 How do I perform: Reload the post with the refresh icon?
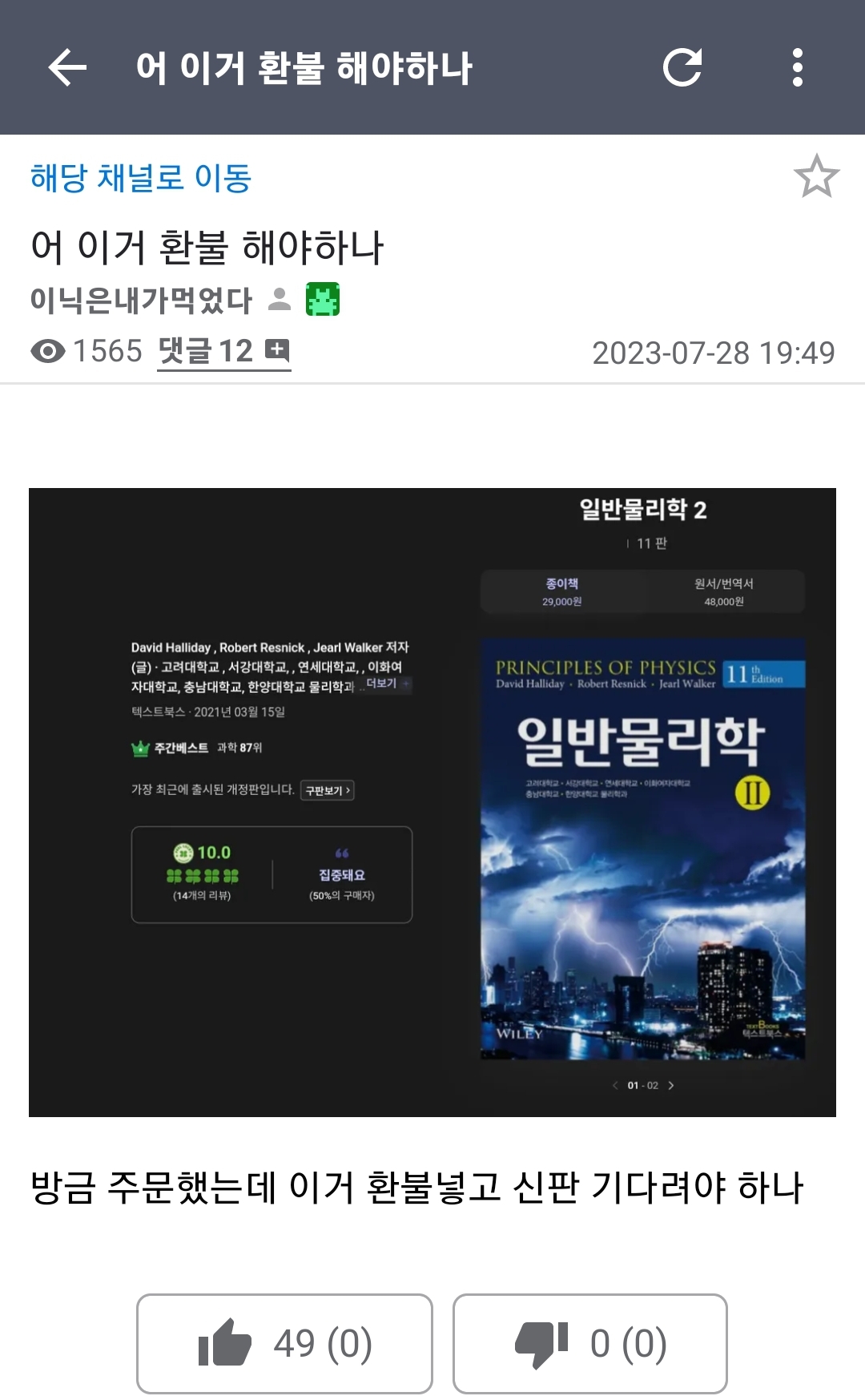[682, 67]
